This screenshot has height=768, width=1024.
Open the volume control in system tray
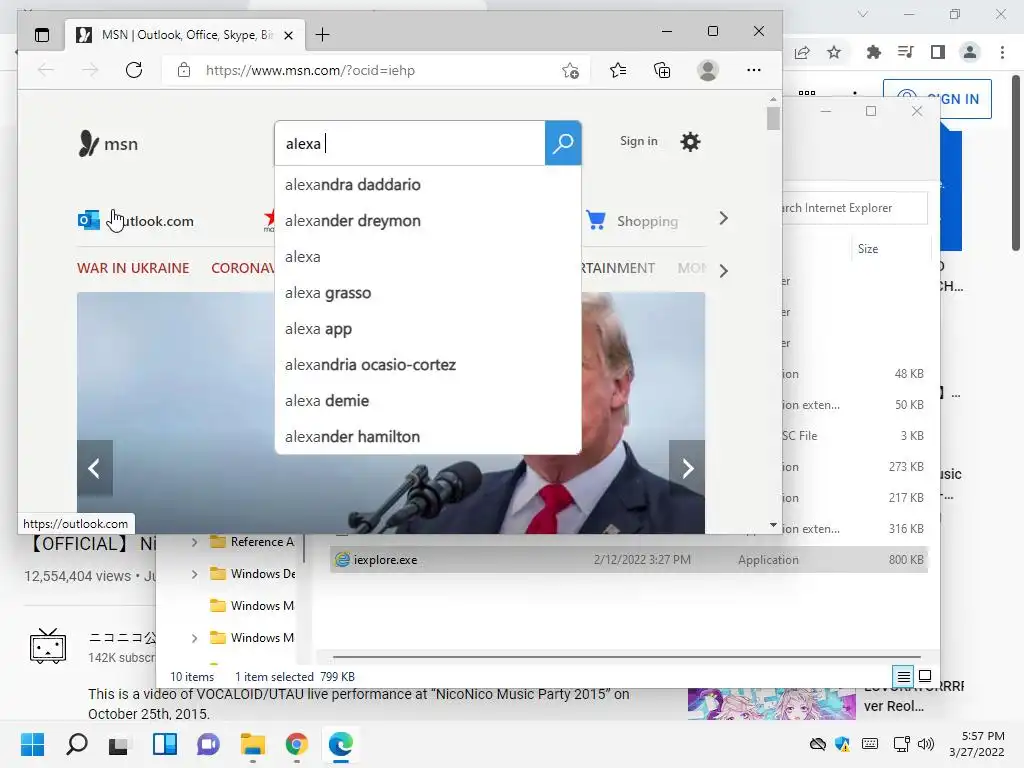tap(925, 744)
